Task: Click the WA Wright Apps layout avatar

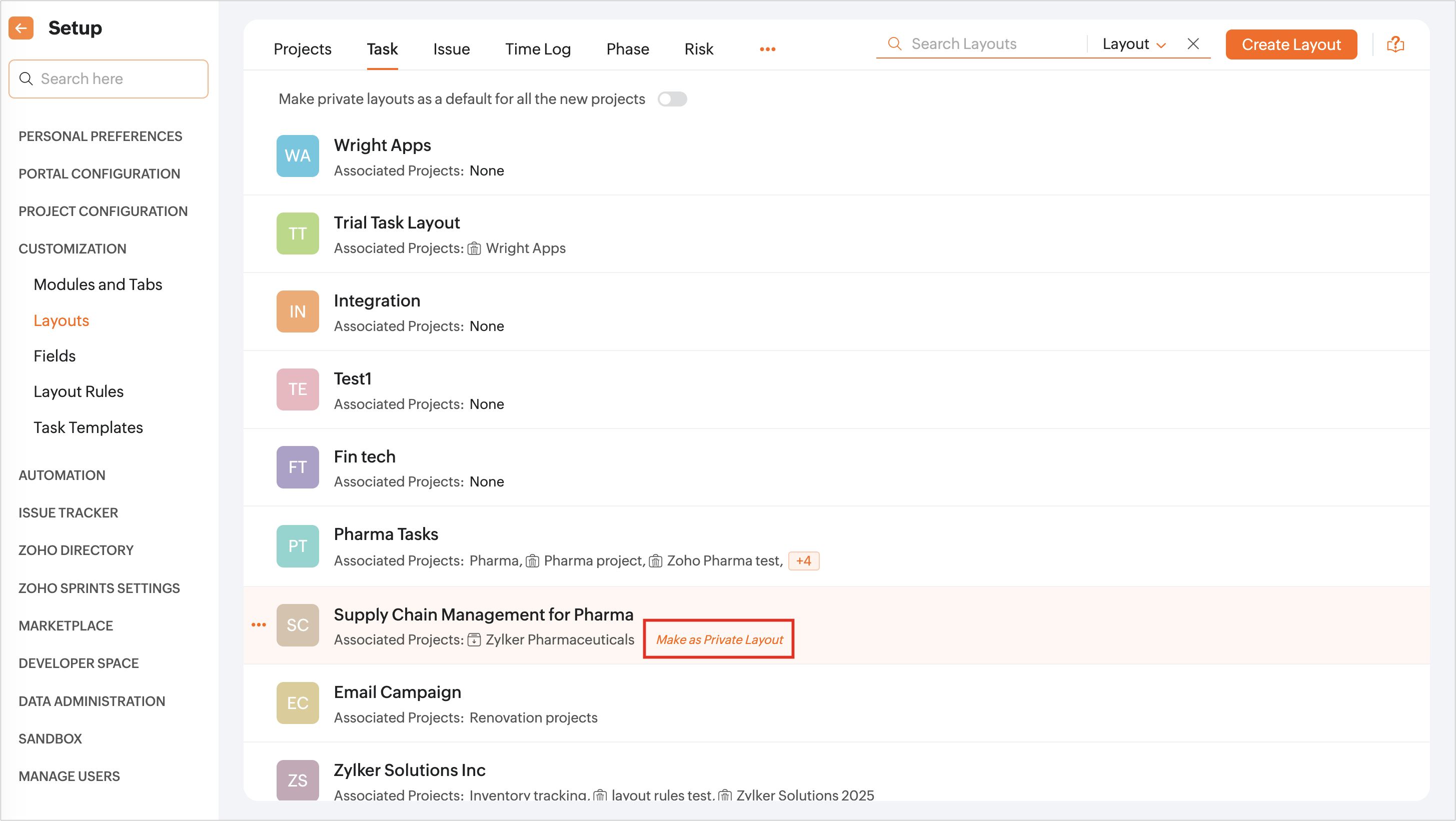Action: coord(297,156)
